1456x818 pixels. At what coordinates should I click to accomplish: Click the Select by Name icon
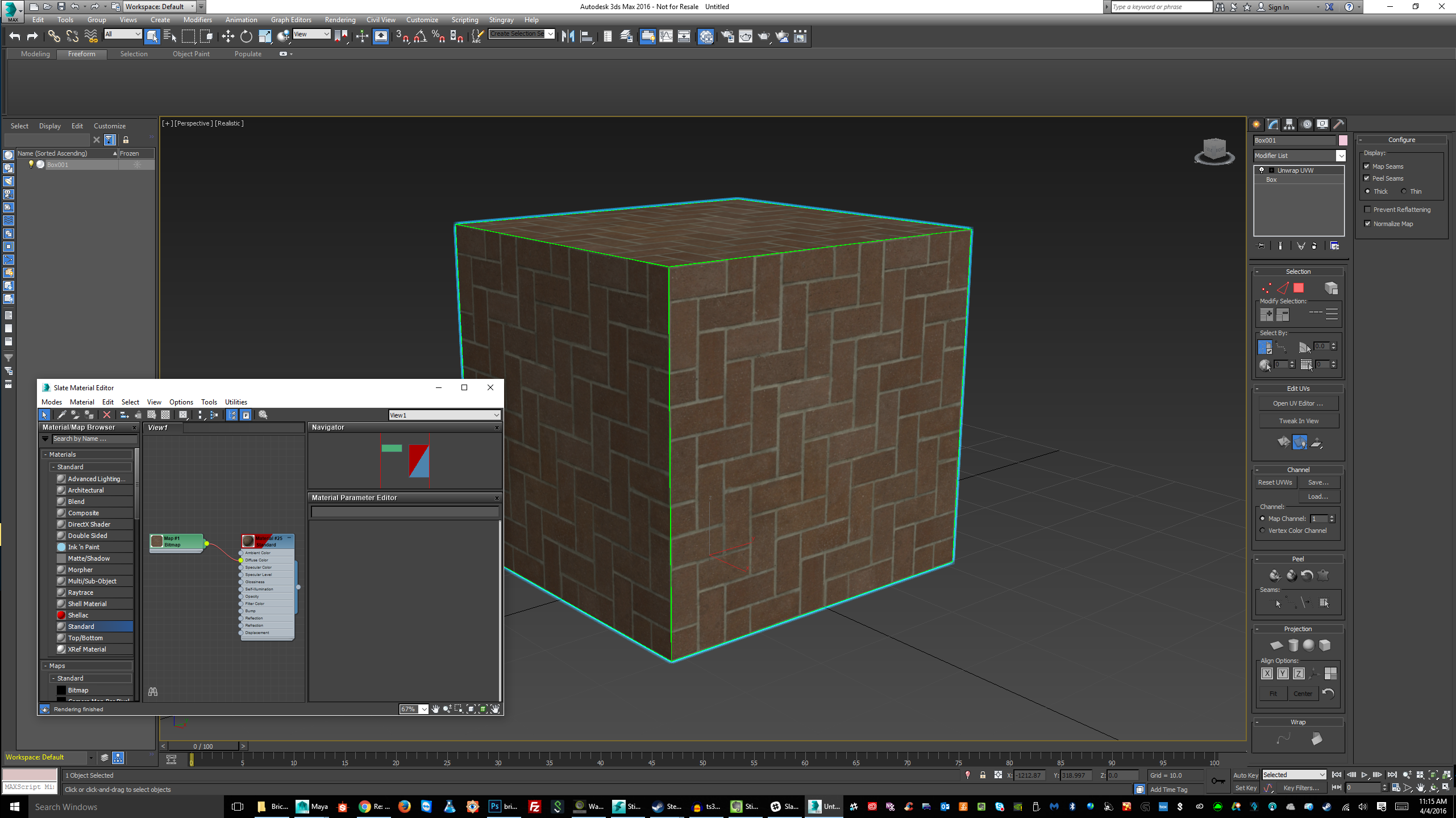tap(170, 37)
